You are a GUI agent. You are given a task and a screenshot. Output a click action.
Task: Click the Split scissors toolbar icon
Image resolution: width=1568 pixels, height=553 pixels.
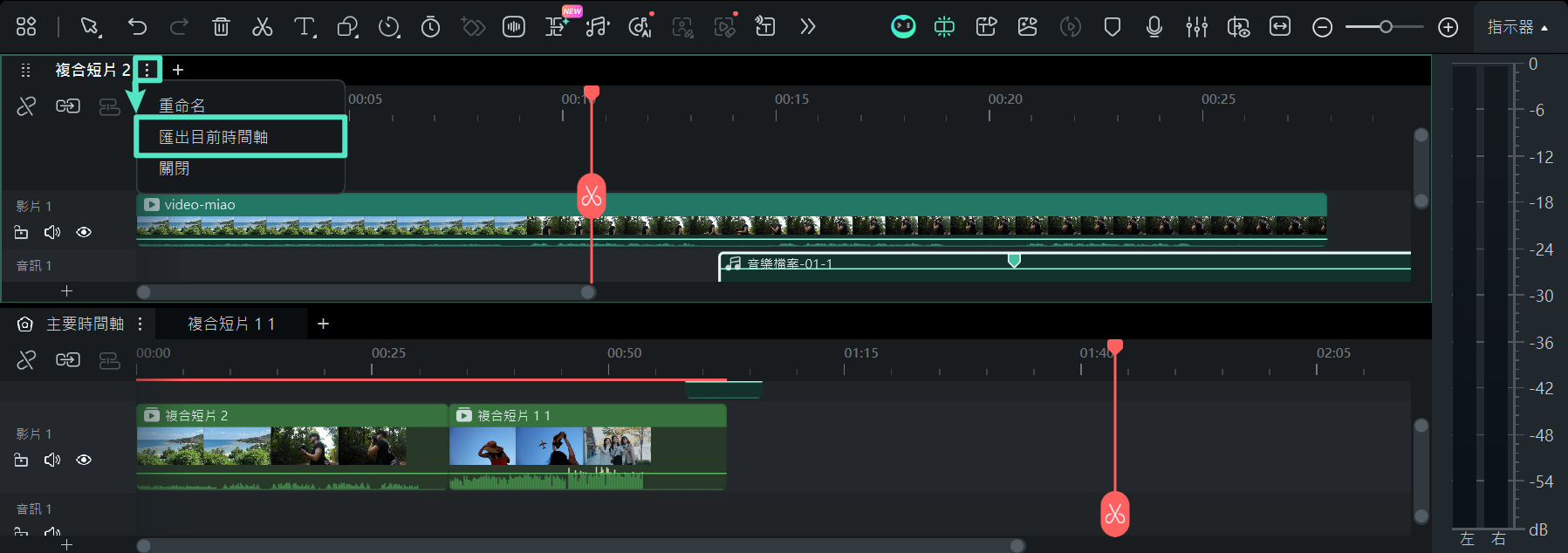(262, 27)
